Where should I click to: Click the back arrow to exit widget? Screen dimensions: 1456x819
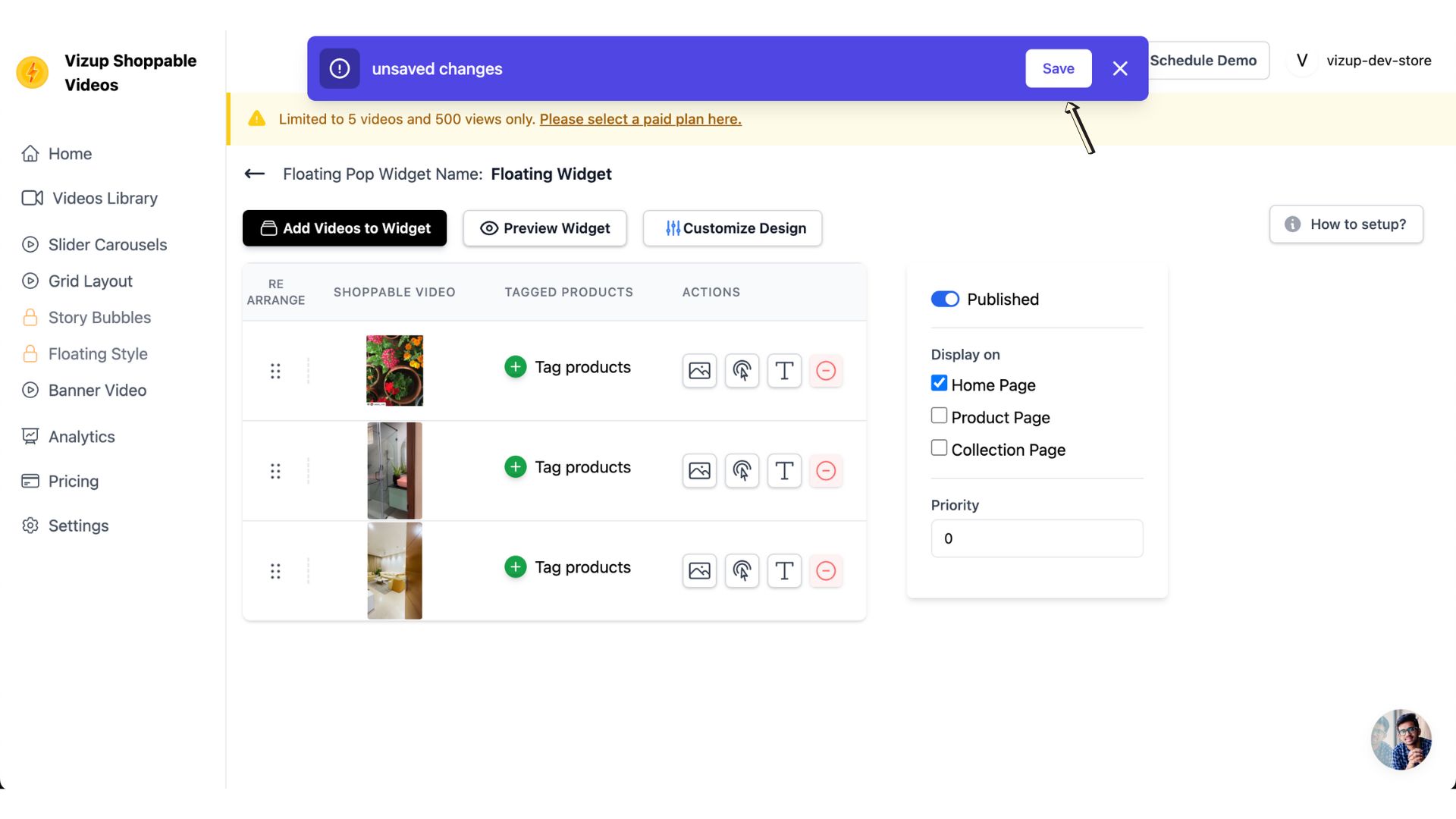(253, 174)
